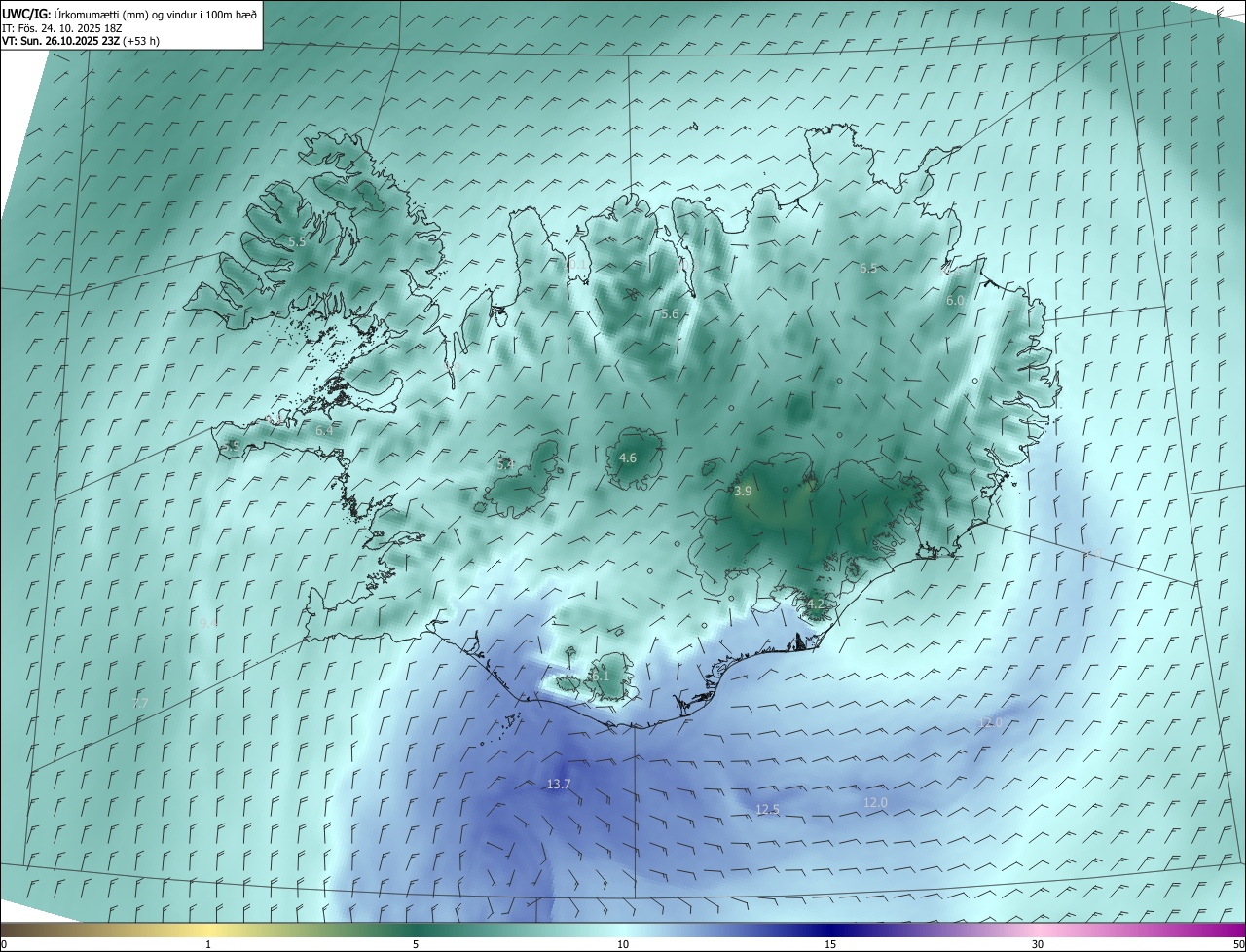Click the 5.5 value on the Westfjords
1246x952 pixels.
coord(297,241)
